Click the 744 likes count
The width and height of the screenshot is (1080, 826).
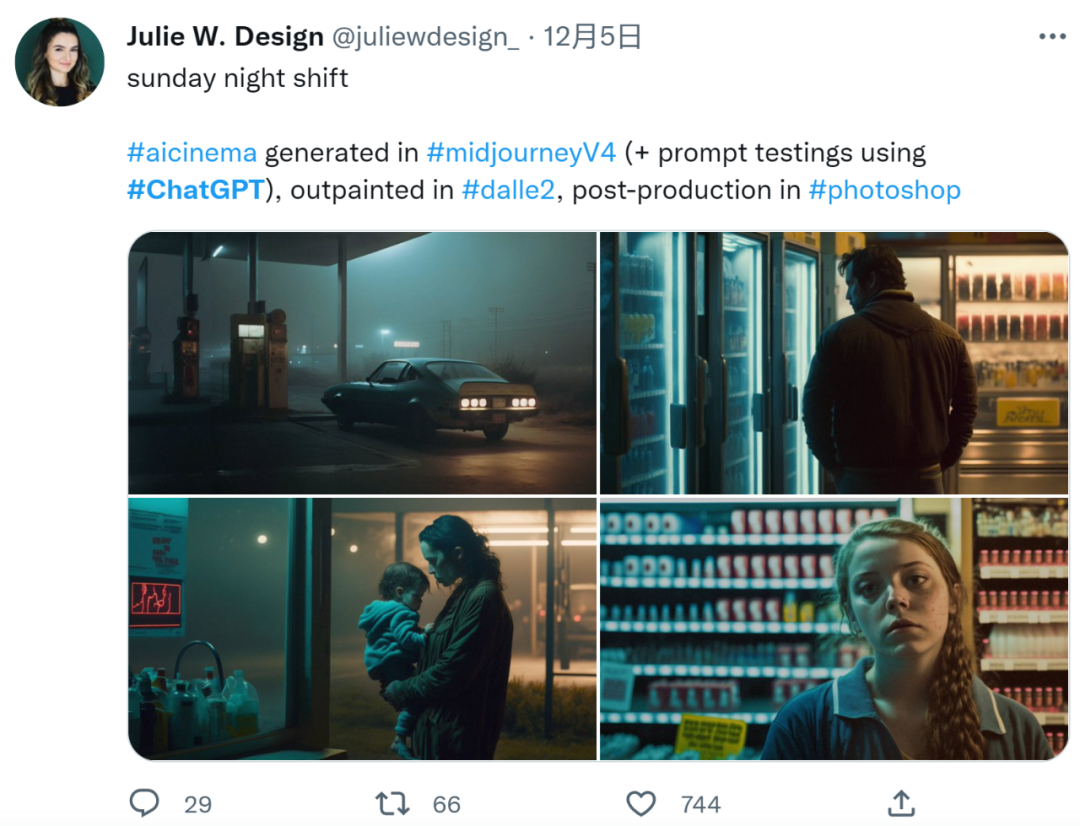pos(700,804)
